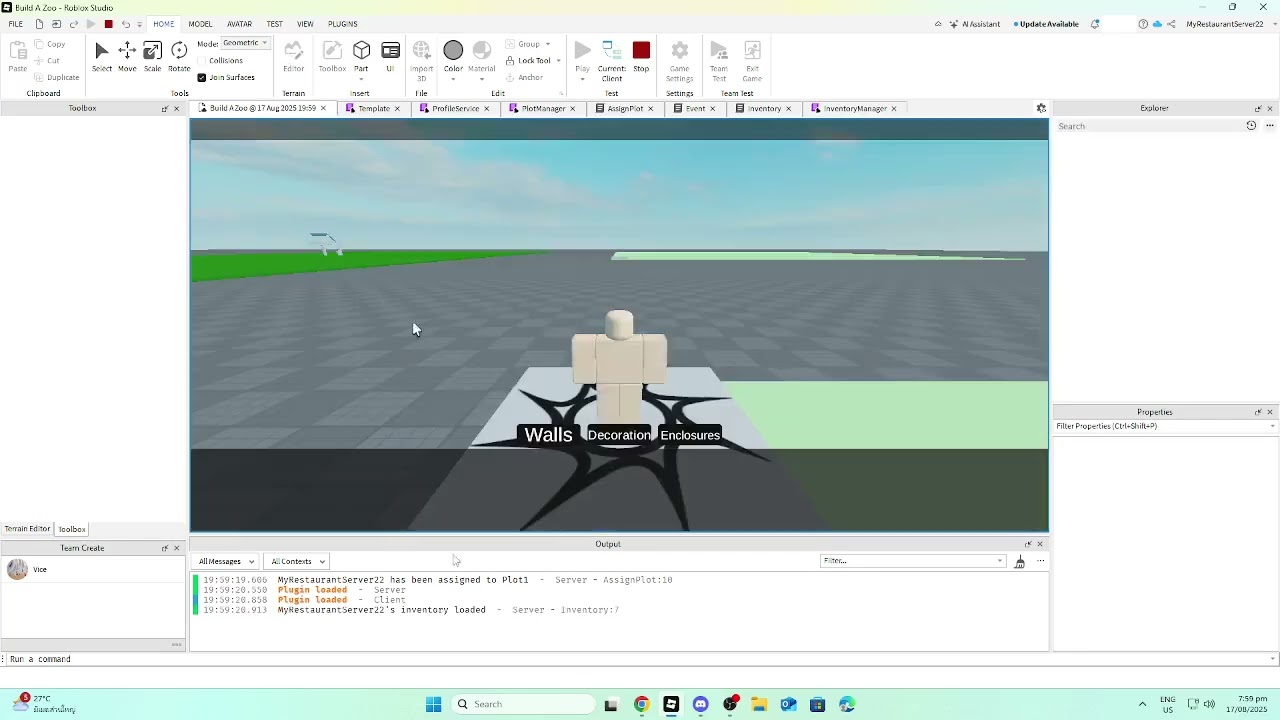Click the share icon near username

click(1170, 24)
